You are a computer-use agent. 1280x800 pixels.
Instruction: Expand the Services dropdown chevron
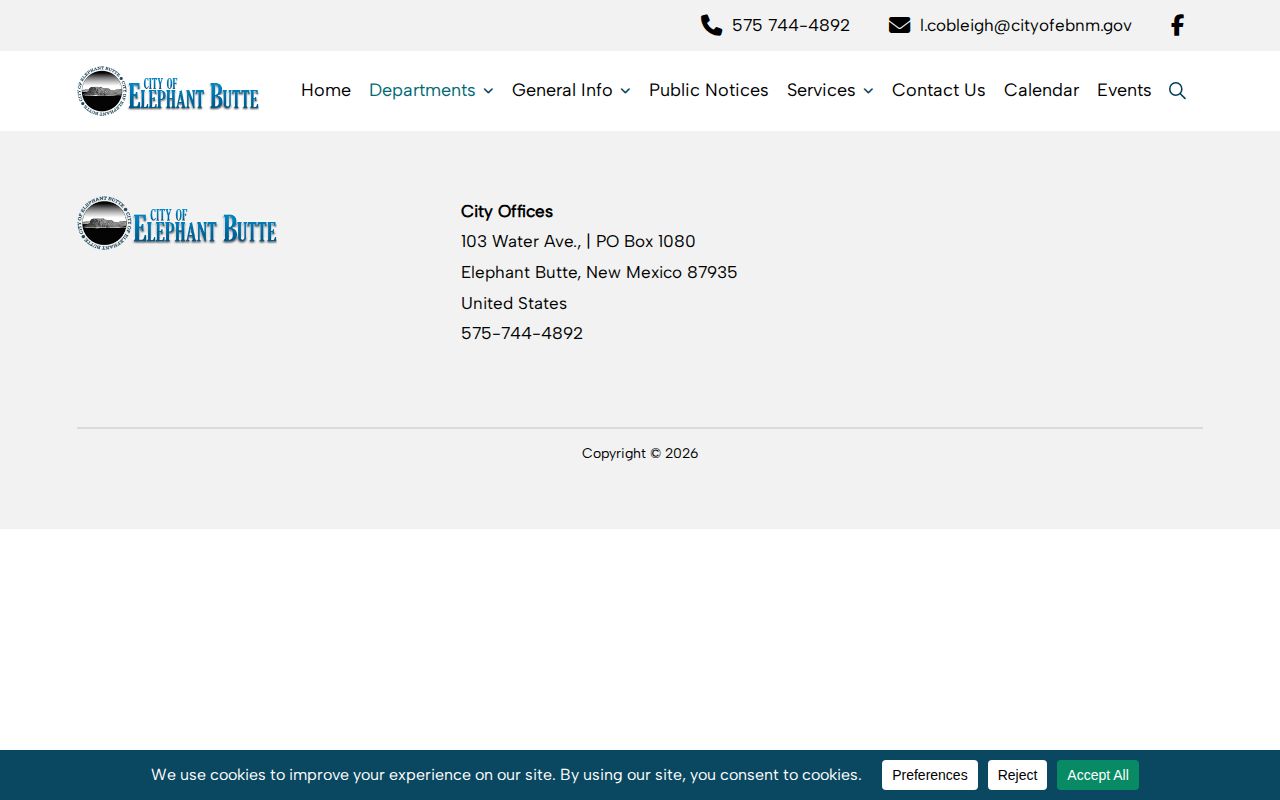868,91
